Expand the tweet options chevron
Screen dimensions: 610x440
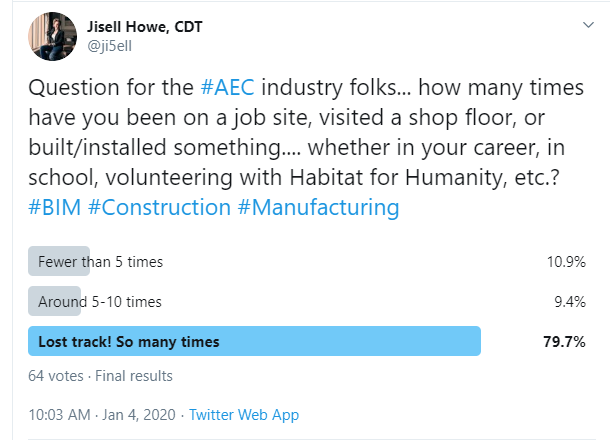[588, 25]
